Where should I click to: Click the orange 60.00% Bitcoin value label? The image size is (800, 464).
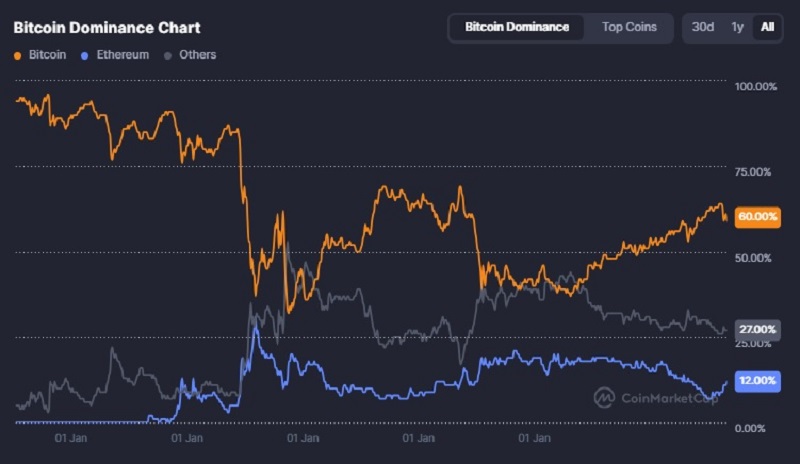coord(756,216)
